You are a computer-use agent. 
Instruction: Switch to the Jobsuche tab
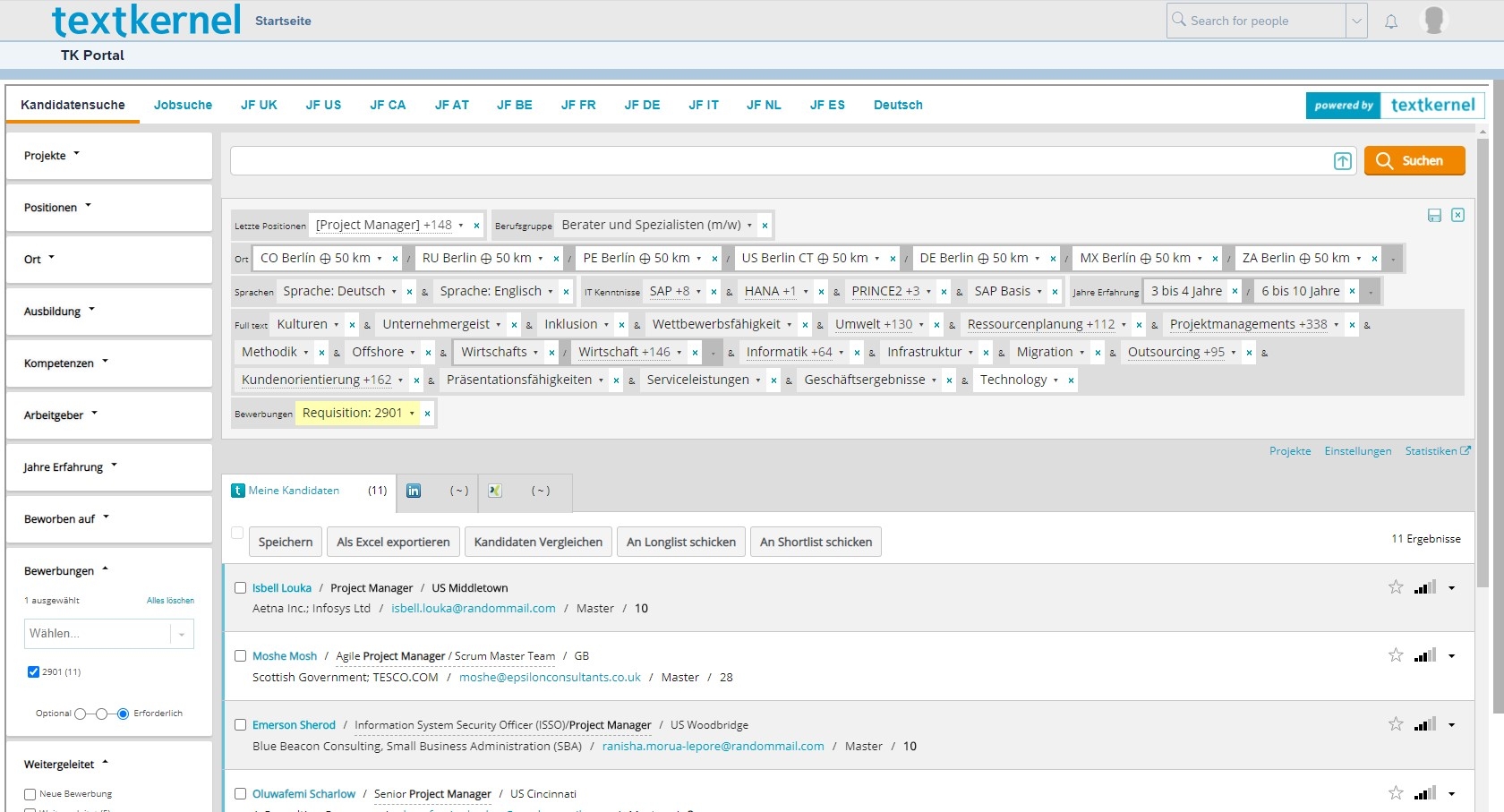click(x=183, y=105)
